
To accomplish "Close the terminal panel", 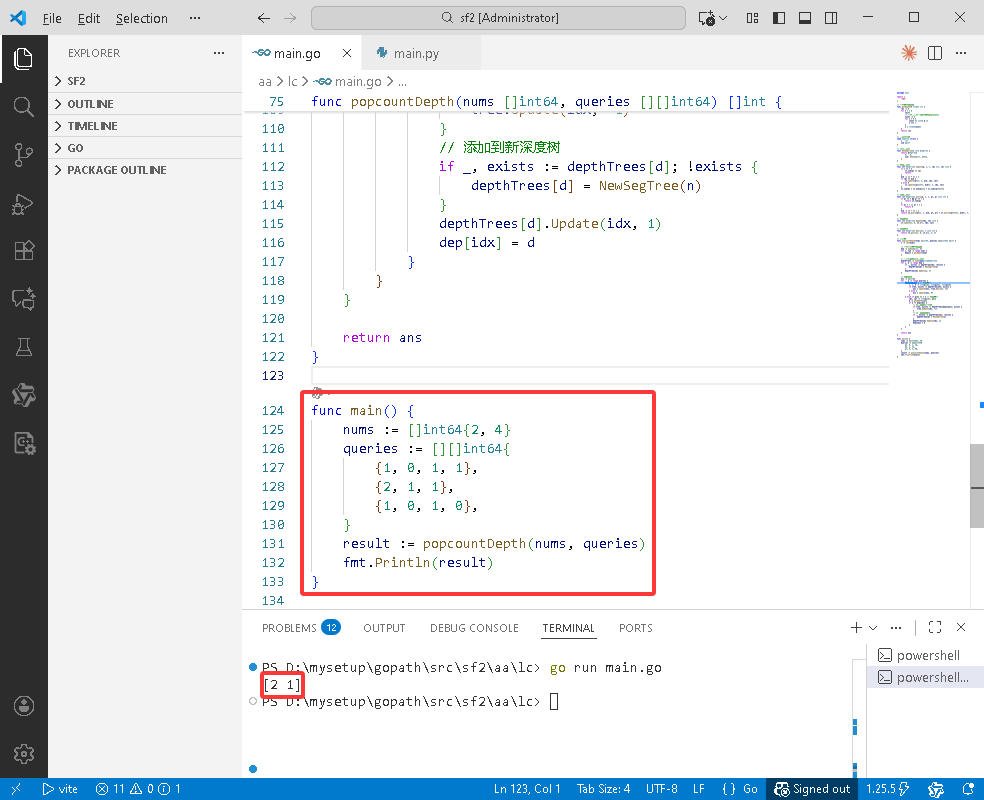I will click(x=960, y=627).
